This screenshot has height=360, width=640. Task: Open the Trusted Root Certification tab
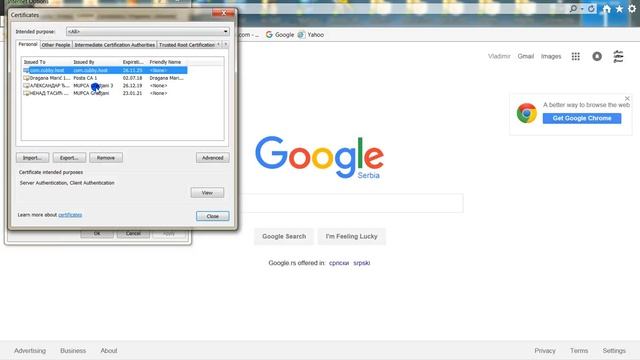coord(187,45)
